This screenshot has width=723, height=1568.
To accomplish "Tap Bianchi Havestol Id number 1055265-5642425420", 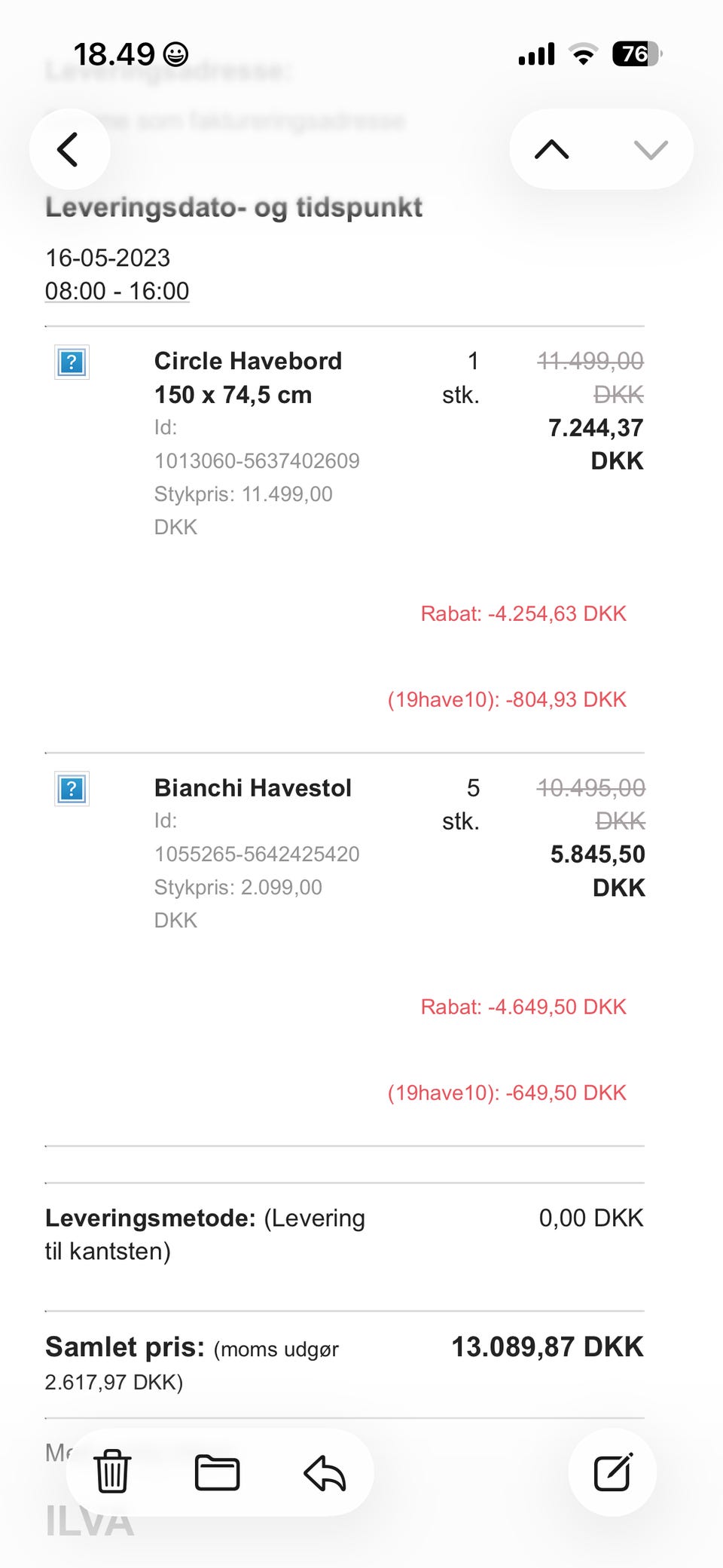I will (x=257, y=854).
